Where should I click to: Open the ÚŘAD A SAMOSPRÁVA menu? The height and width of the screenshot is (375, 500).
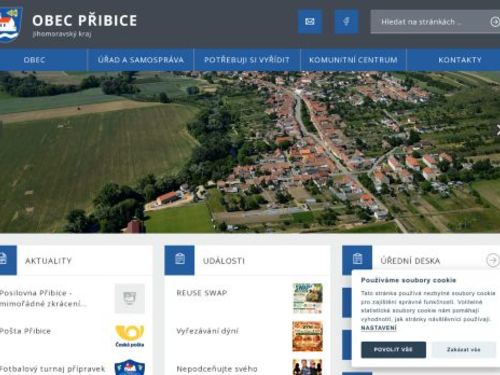[141, 60]
